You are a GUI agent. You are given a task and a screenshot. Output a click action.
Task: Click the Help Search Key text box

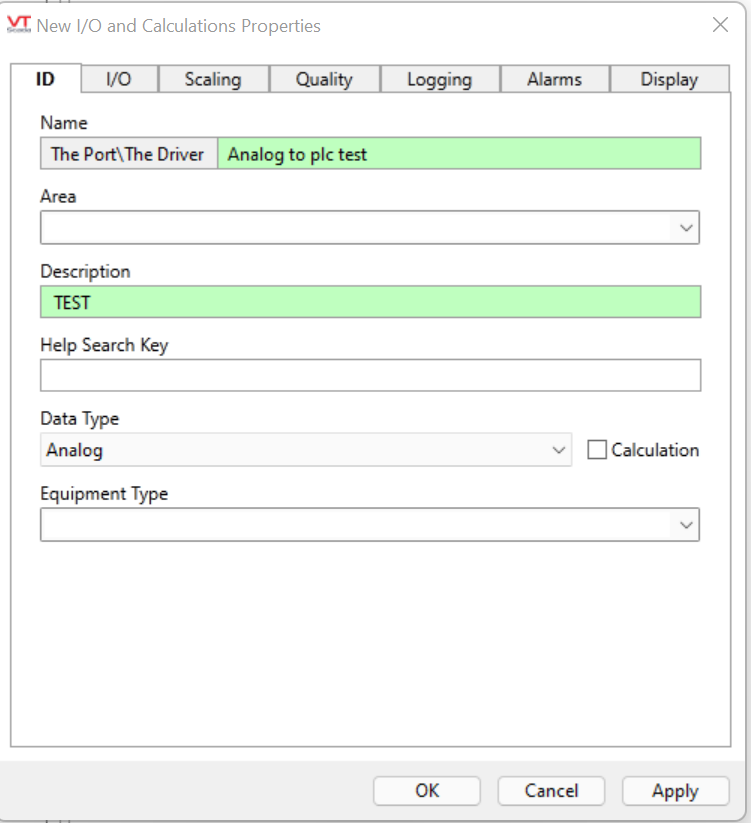coord(370,376)
